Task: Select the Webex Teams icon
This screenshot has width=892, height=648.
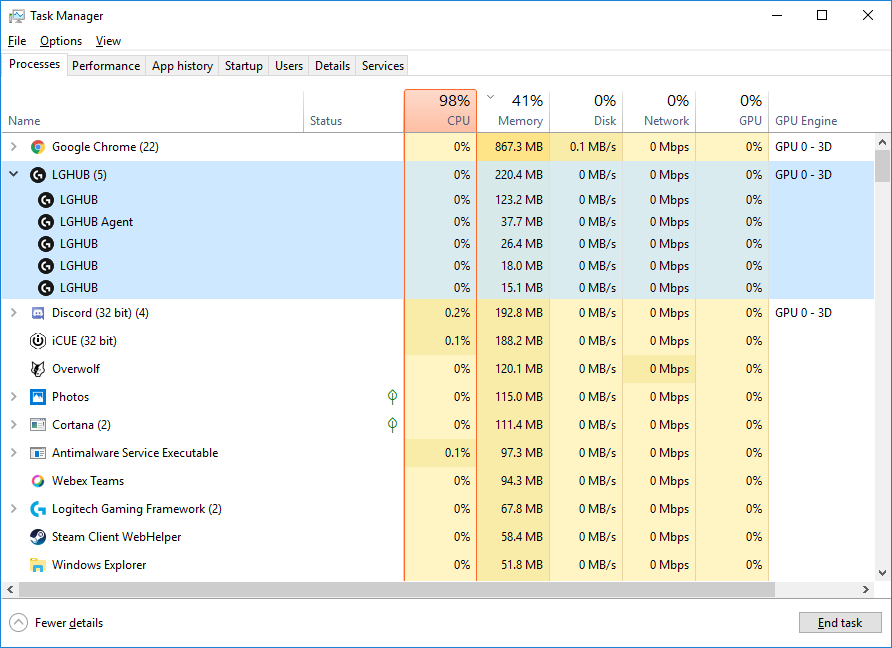Action: pos(38,481)
